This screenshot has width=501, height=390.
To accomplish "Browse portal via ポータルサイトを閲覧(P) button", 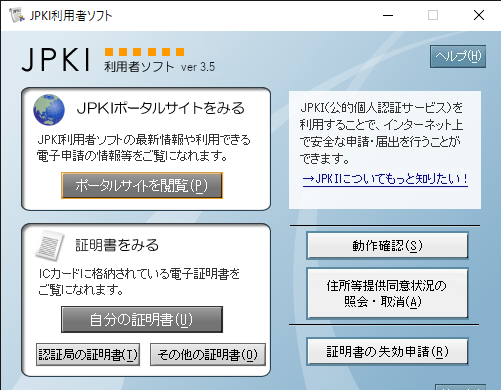I will 142,185.
